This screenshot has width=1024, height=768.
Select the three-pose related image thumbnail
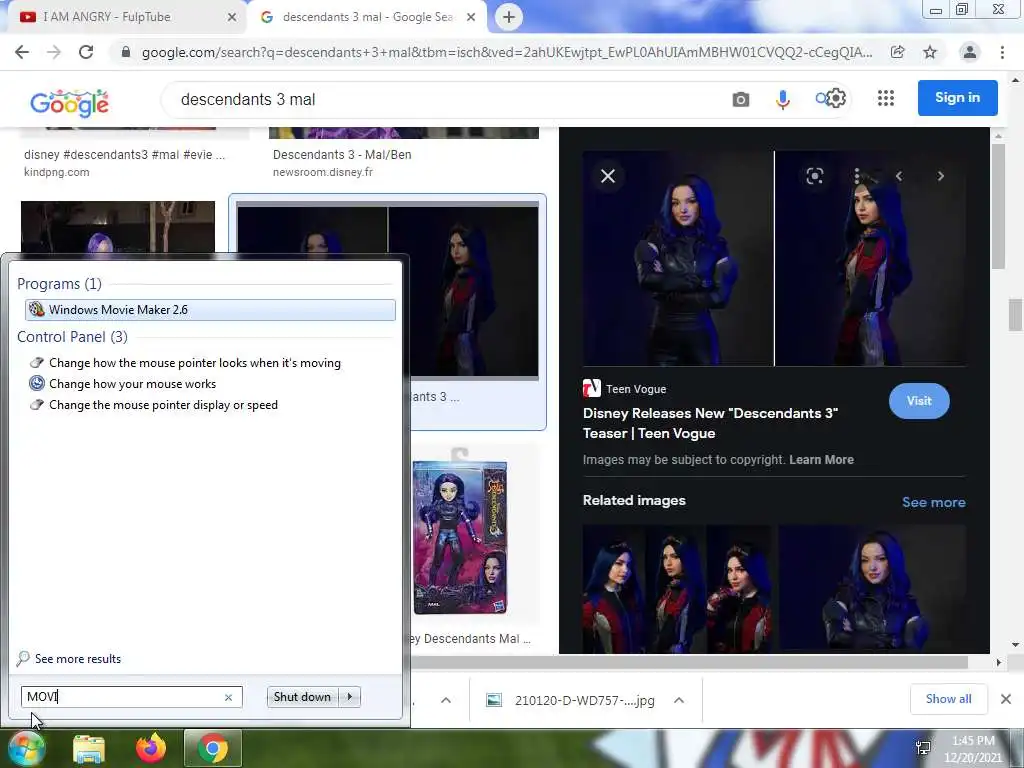[x=676, y=588]
